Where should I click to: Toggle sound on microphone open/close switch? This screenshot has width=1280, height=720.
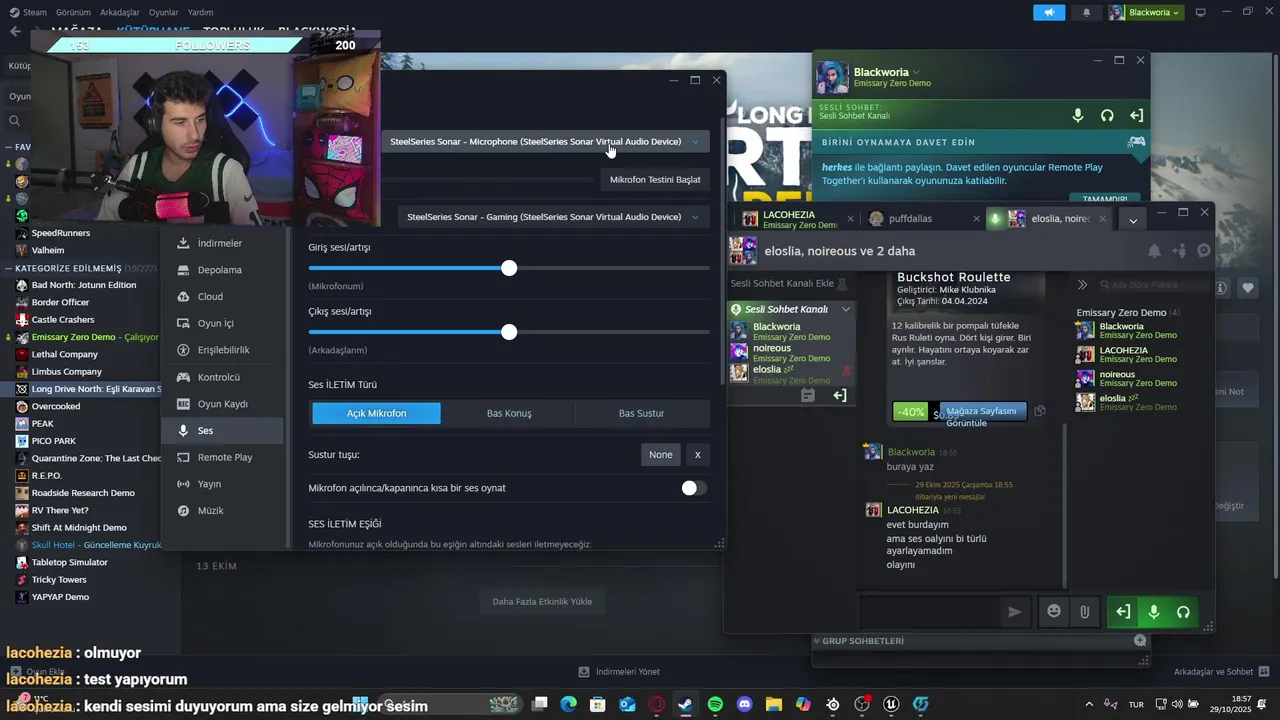(694, 488)
